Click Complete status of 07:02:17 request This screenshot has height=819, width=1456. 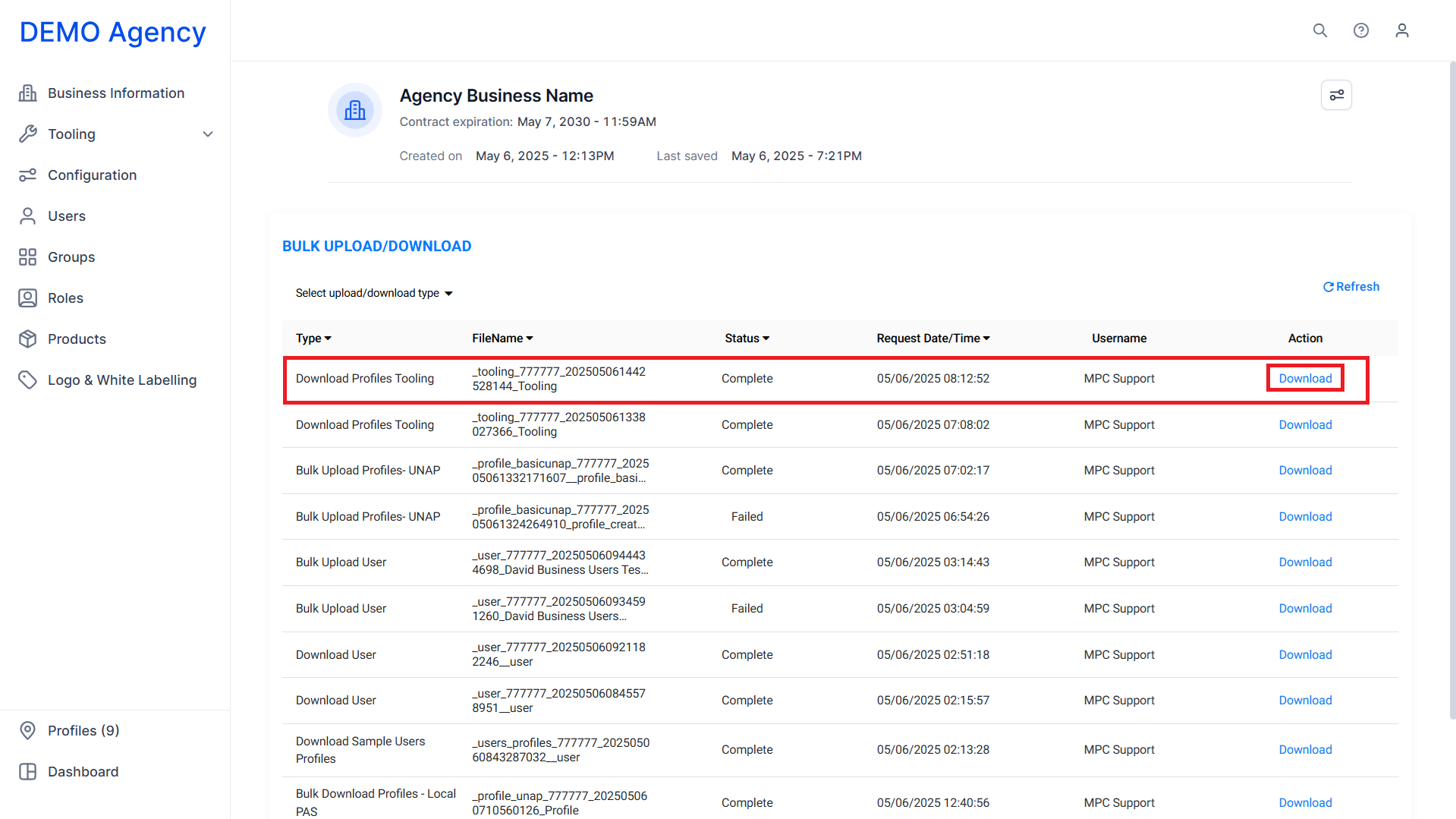(747, 471)
